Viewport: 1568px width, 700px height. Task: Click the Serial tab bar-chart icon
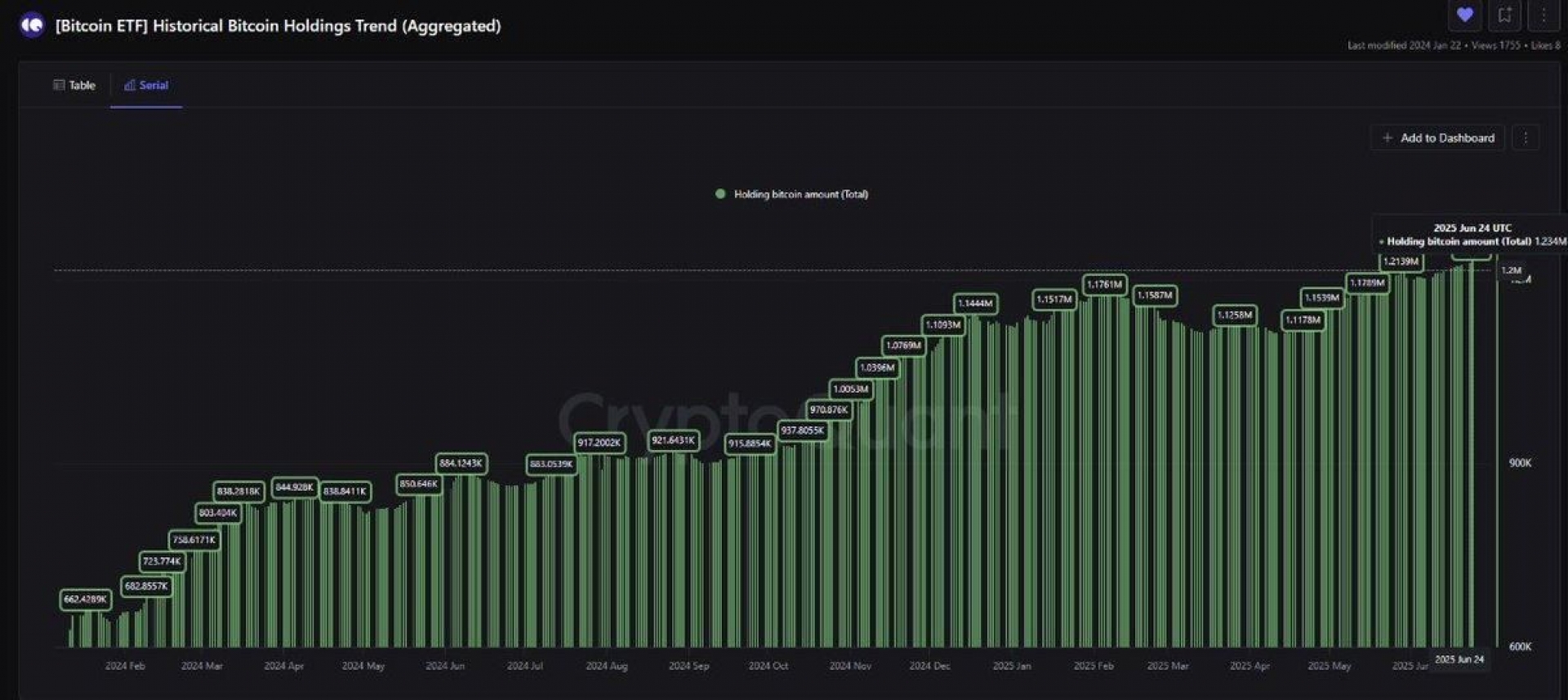[x=129, y=85]
